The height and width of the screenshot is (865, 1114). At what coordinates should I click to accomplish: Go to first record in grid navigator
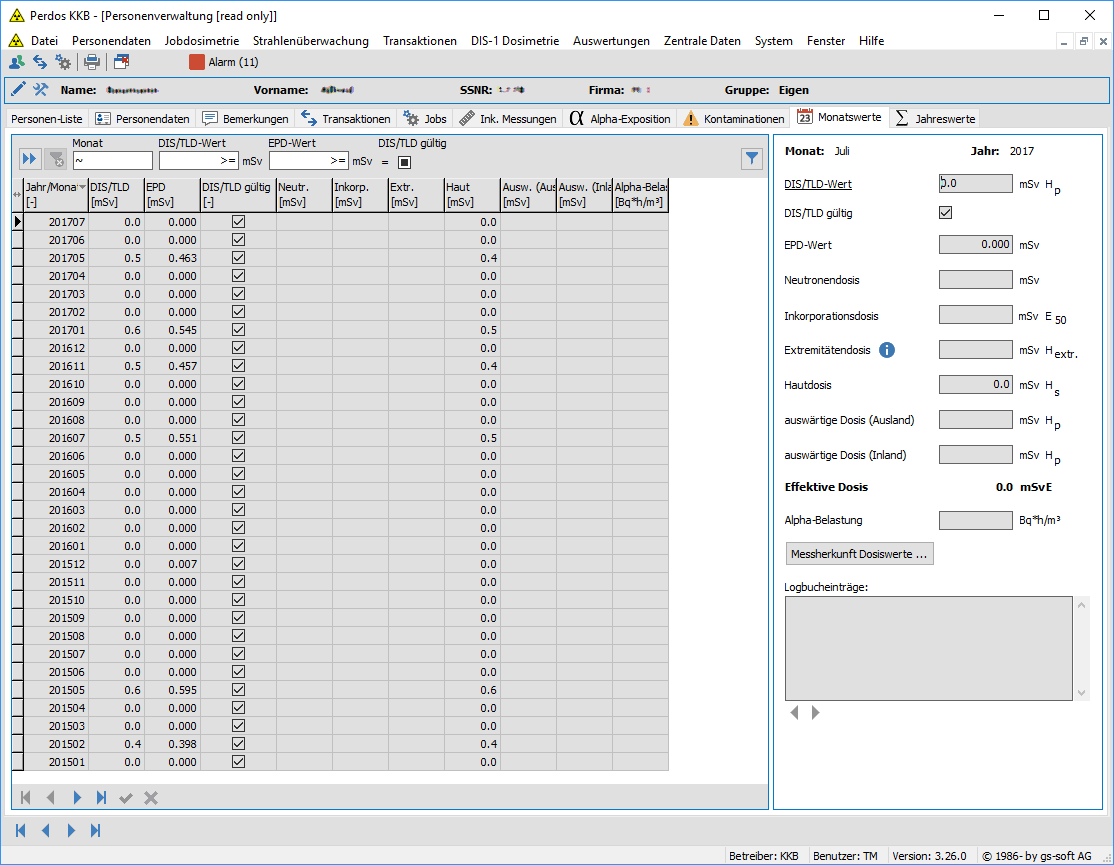[26, 798]
